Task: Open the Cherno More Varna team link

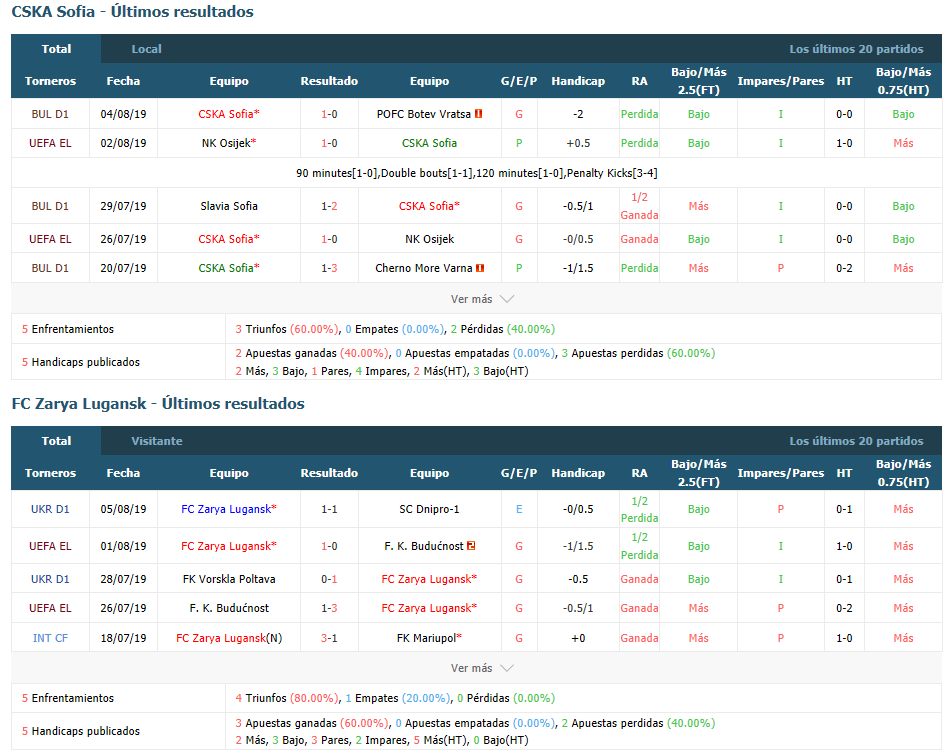Action: (x=423, y=268)
